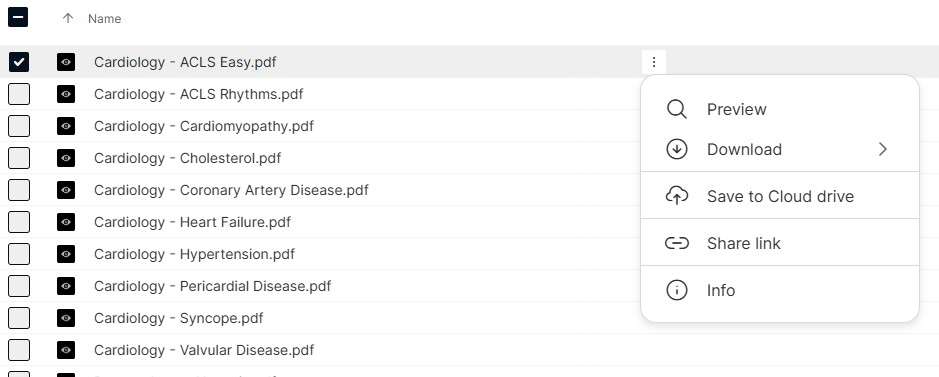Click the cloud upload icon in menu
This screenshot has width=939, height=377.
click(x=677, y=196)
